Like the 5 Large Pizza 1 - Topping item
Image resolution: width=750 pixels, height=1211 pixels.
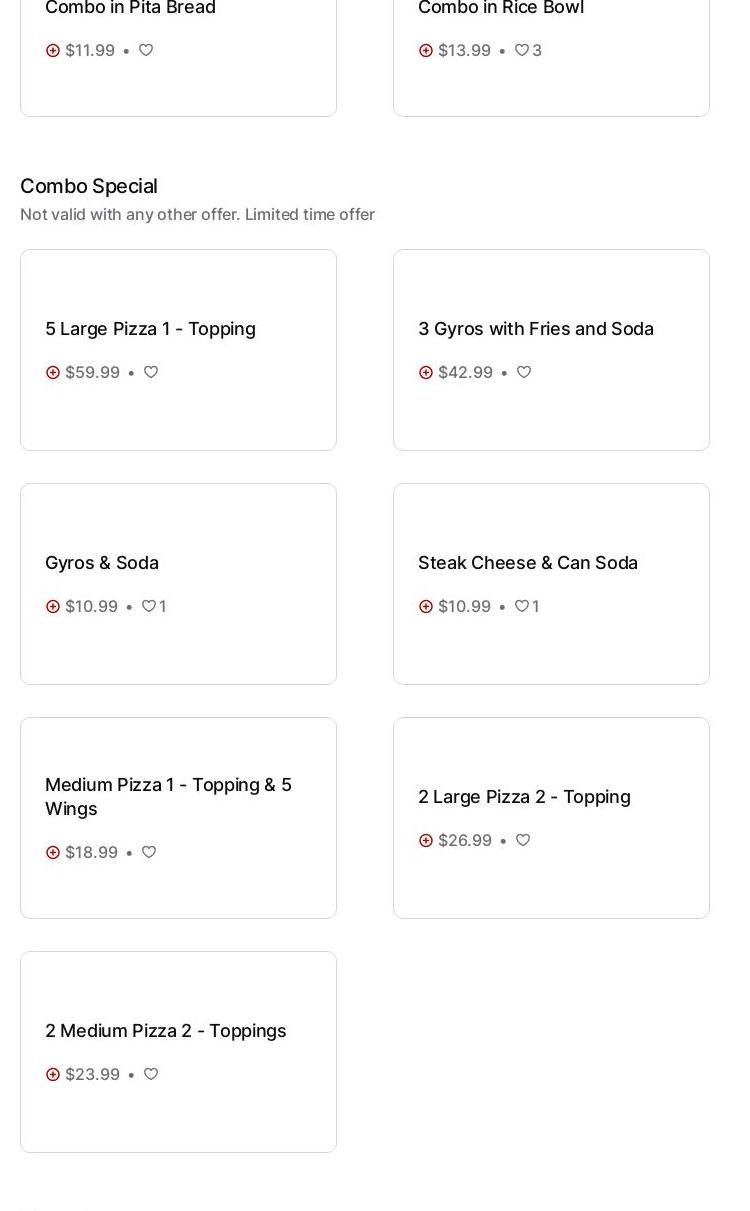(x=151, y=372)
